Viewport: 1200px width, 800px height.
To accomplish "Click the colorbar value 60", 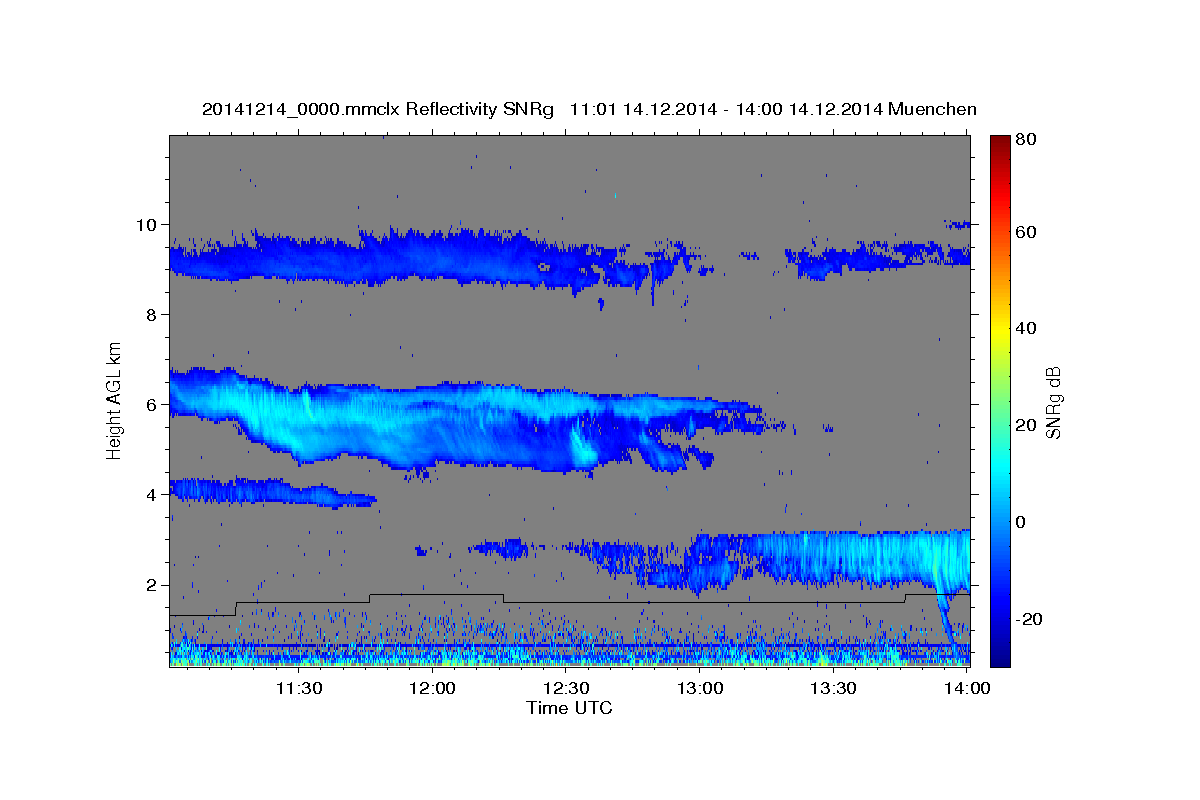I will 1025,232.
